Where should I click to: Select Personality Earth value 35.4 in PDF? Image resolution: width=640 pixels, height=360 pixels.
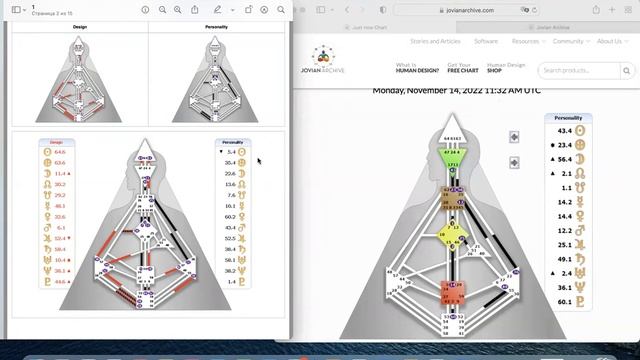click(230, 162)
